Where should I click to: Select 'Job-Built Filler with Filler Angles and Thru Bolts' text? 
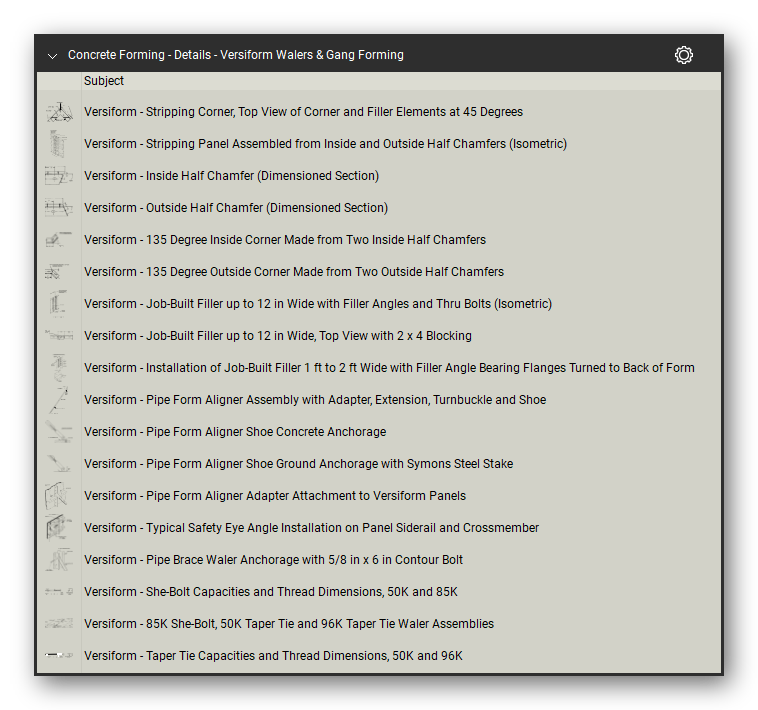[x=318, y=304]
